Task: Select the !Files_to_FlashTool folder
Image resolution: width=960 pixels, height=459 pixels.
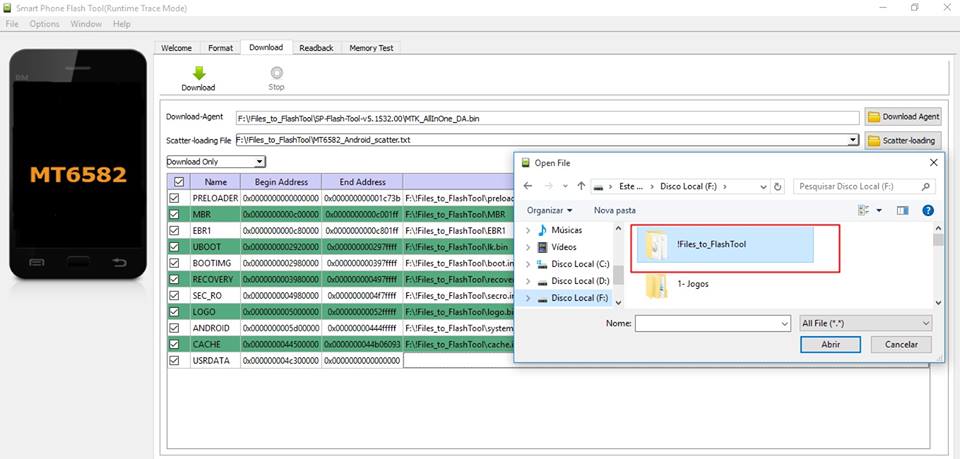Action: point(725,244)
